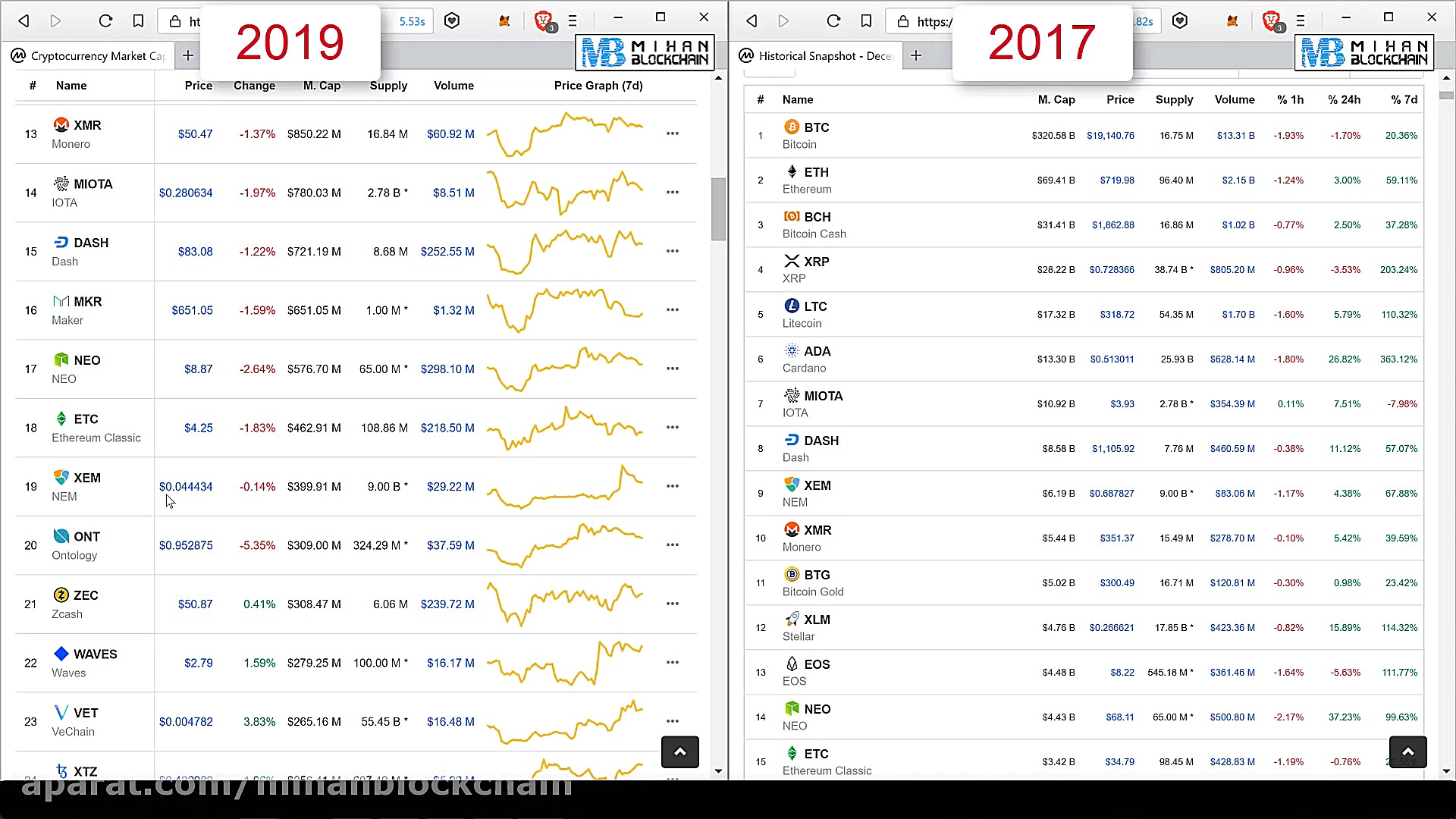Screen dimensions: 1456x819
Task: Click the Bitcoin Gold BTG logo
Action: [792, 574]
